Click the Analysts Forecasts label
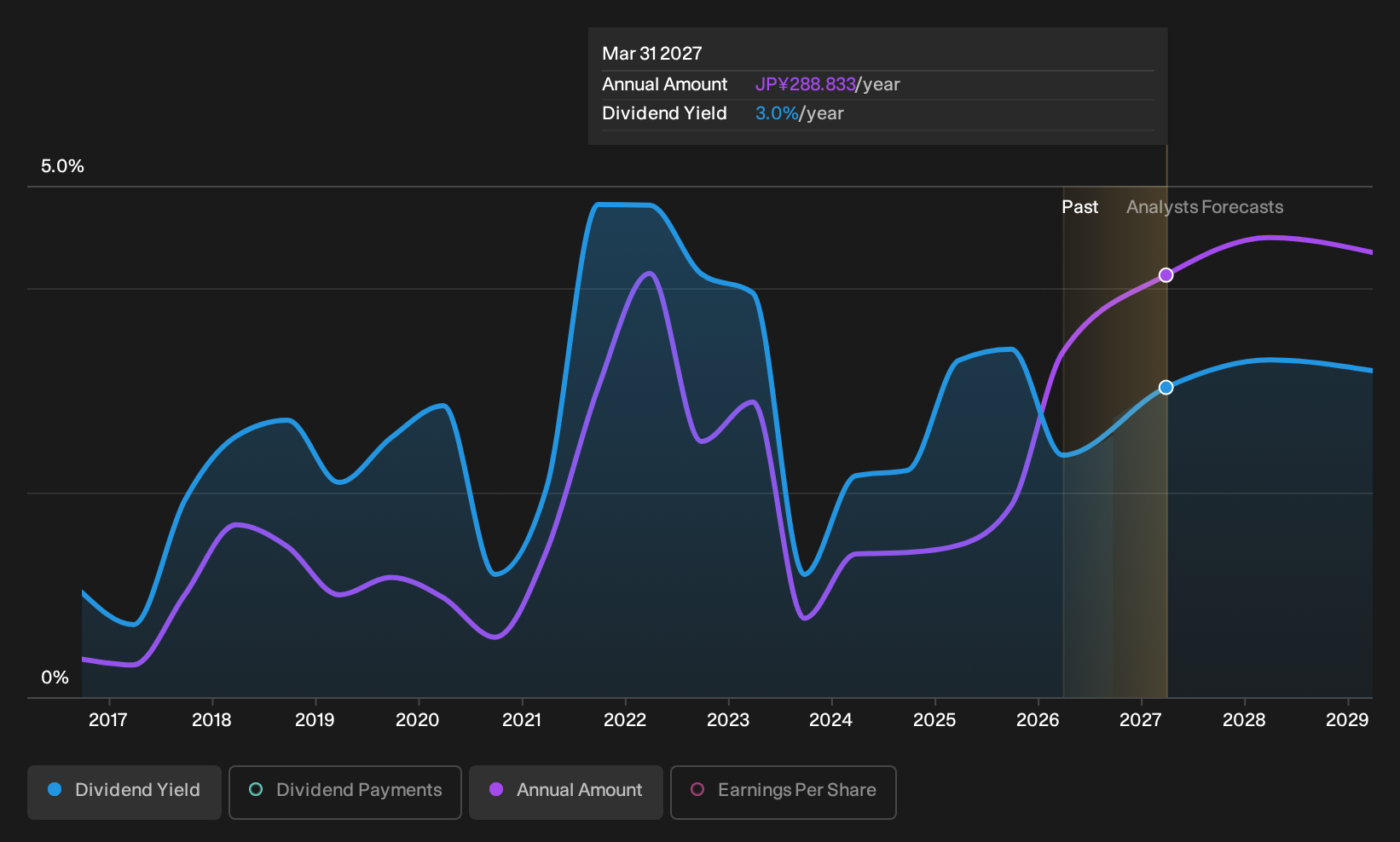This screenshot has width=1400, height=842. click(1205, 207)
